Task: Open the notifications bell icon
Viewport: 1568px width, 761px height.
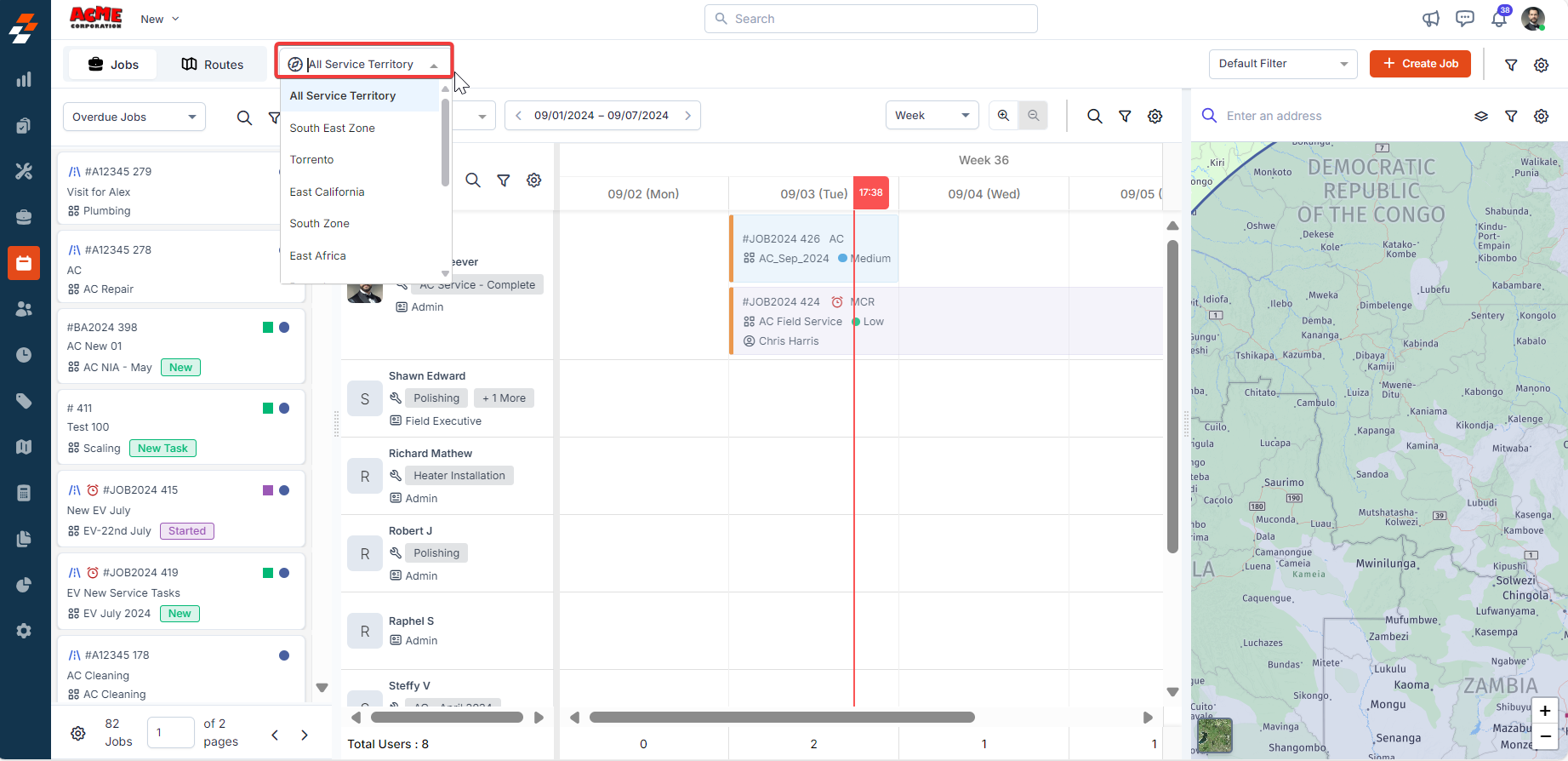Action: pyautogui.click(x=1499, y=19)
